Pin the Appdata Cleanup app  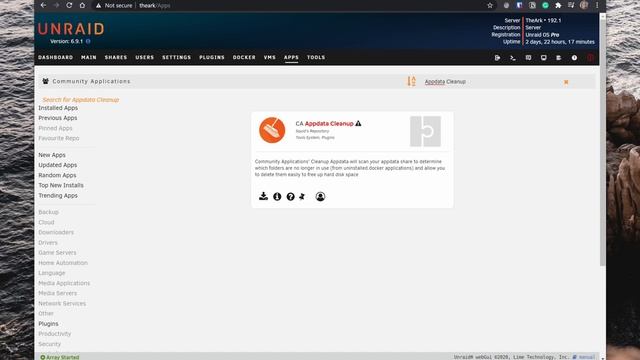302,197
